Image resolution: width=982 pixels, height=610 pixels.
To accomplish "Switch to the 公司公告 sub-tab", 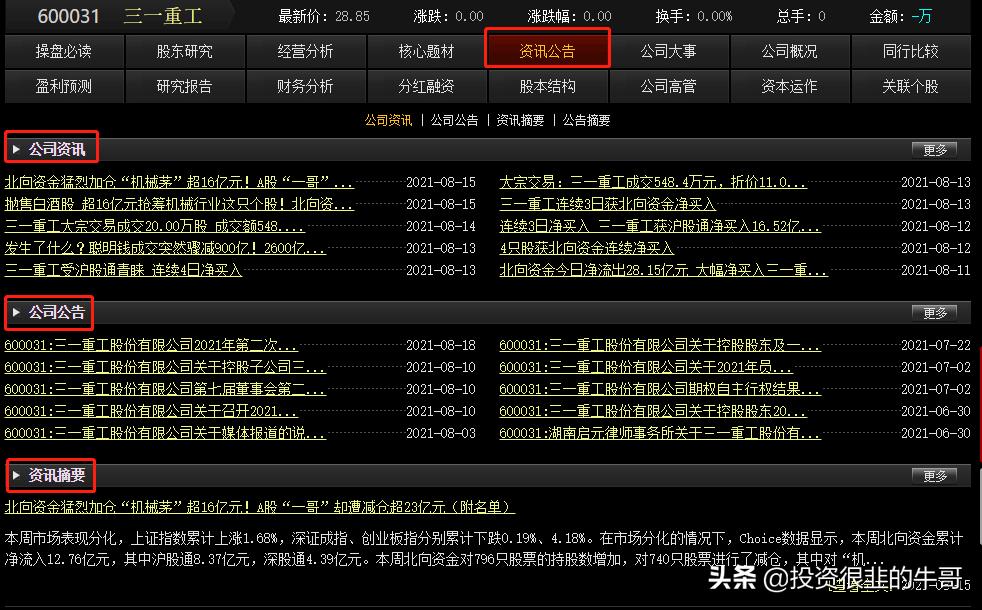I will [454, 119].
